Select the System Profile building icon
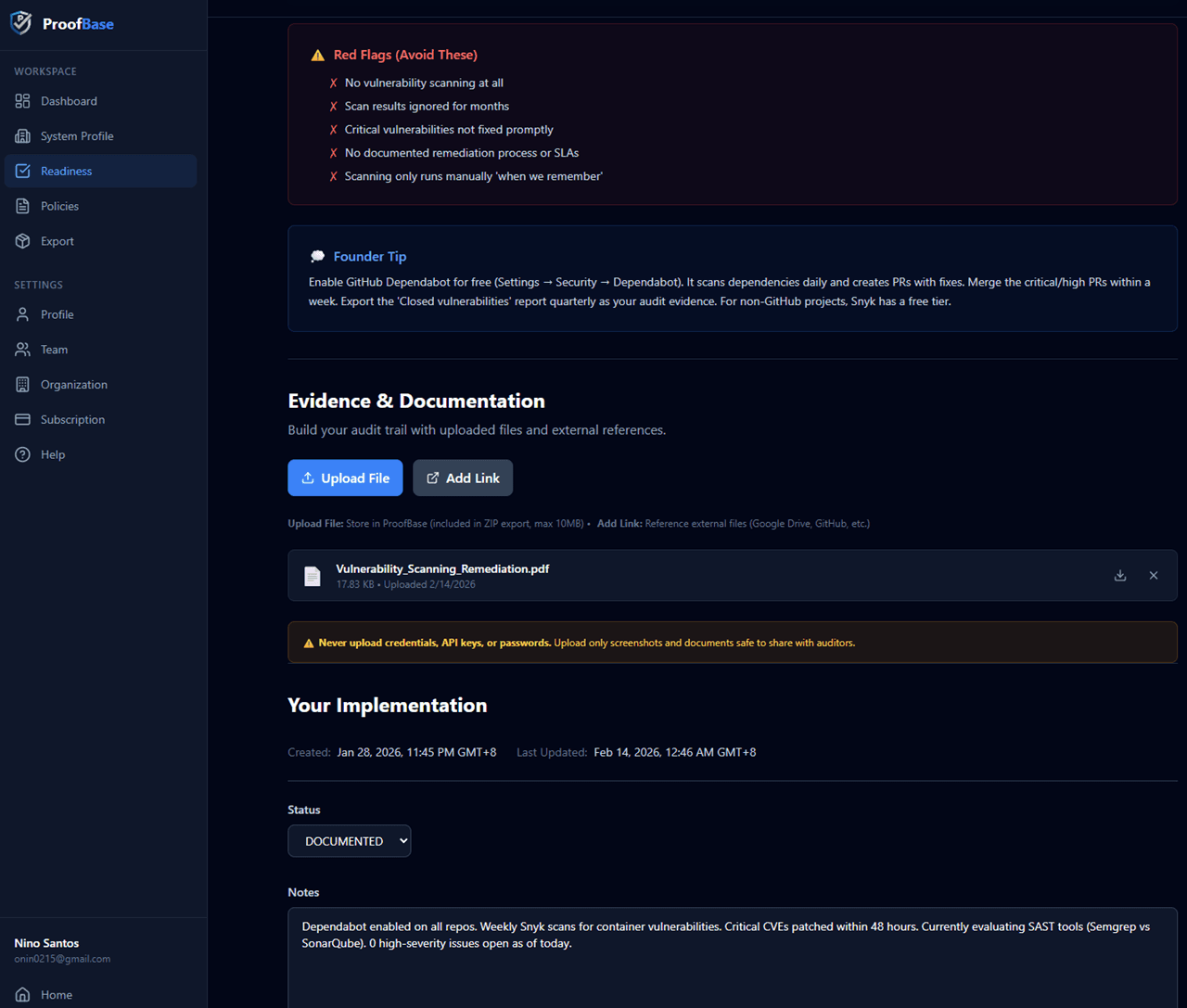This screenshot has height=1008, width=1187. click(x=22, y=135)
